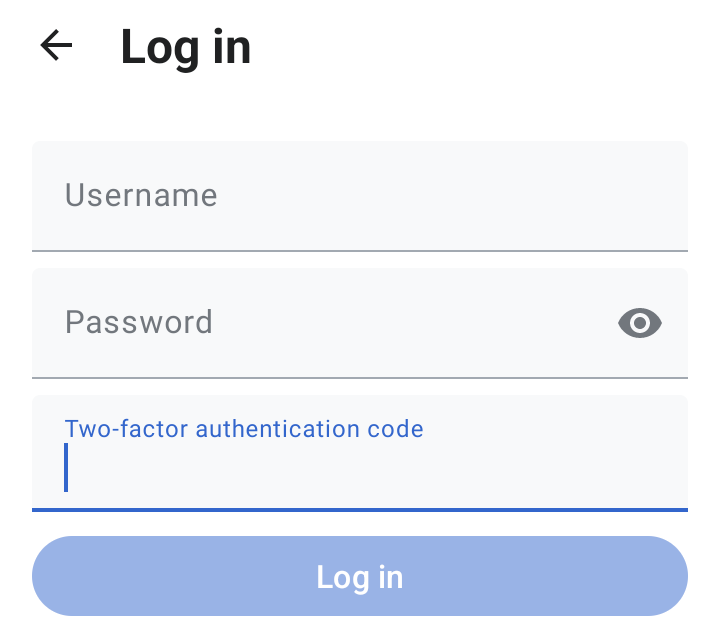
Task: Click the Password field left of eye icon
Action: pyautogui.click(x=413, y=323)
